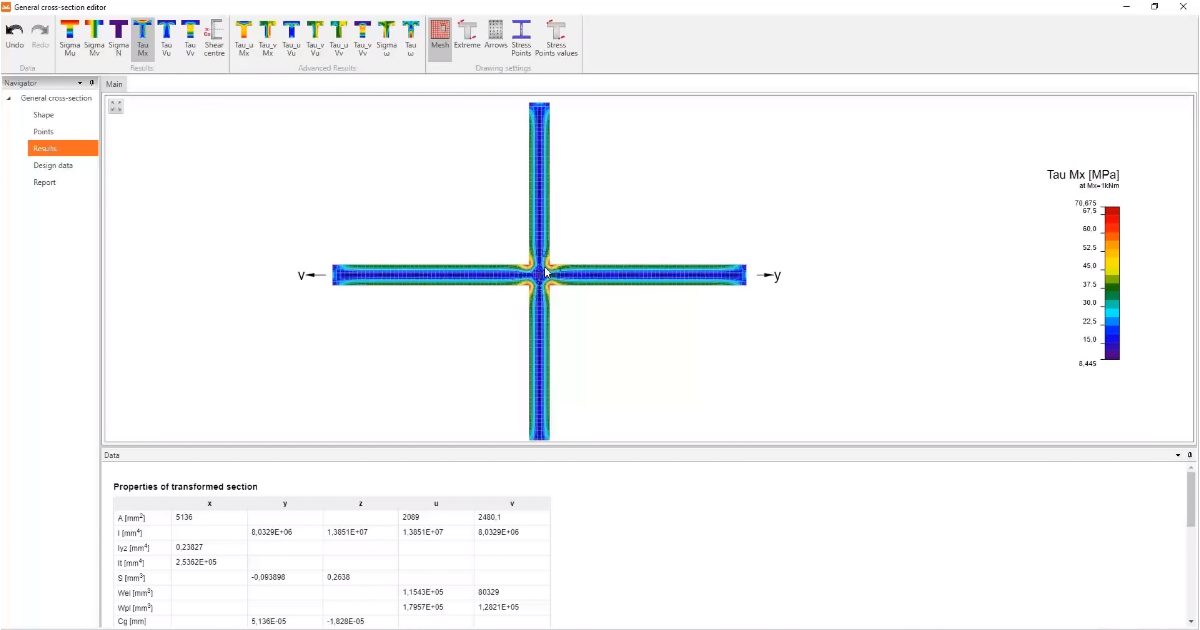Show advanced Tau_v Mx result
This screenshot has height=630, width=1200.
click(268, 38)
